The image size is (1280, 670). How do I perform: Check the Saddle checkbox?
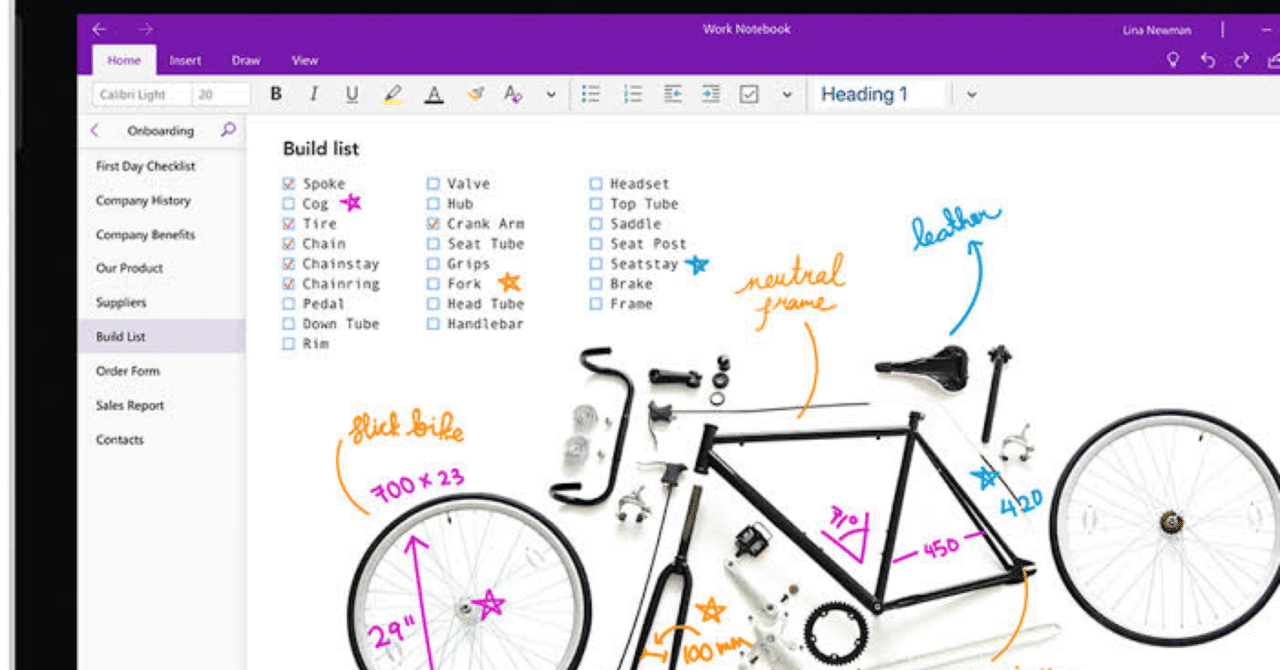(598, 223)
